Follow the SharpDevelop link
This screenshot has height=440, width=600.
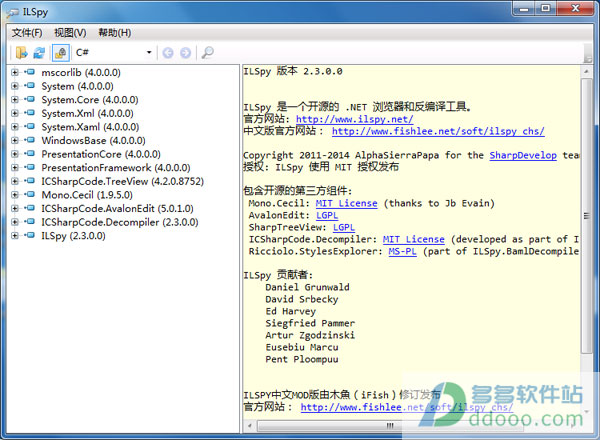pyautogui.click(x=523, y=155)
